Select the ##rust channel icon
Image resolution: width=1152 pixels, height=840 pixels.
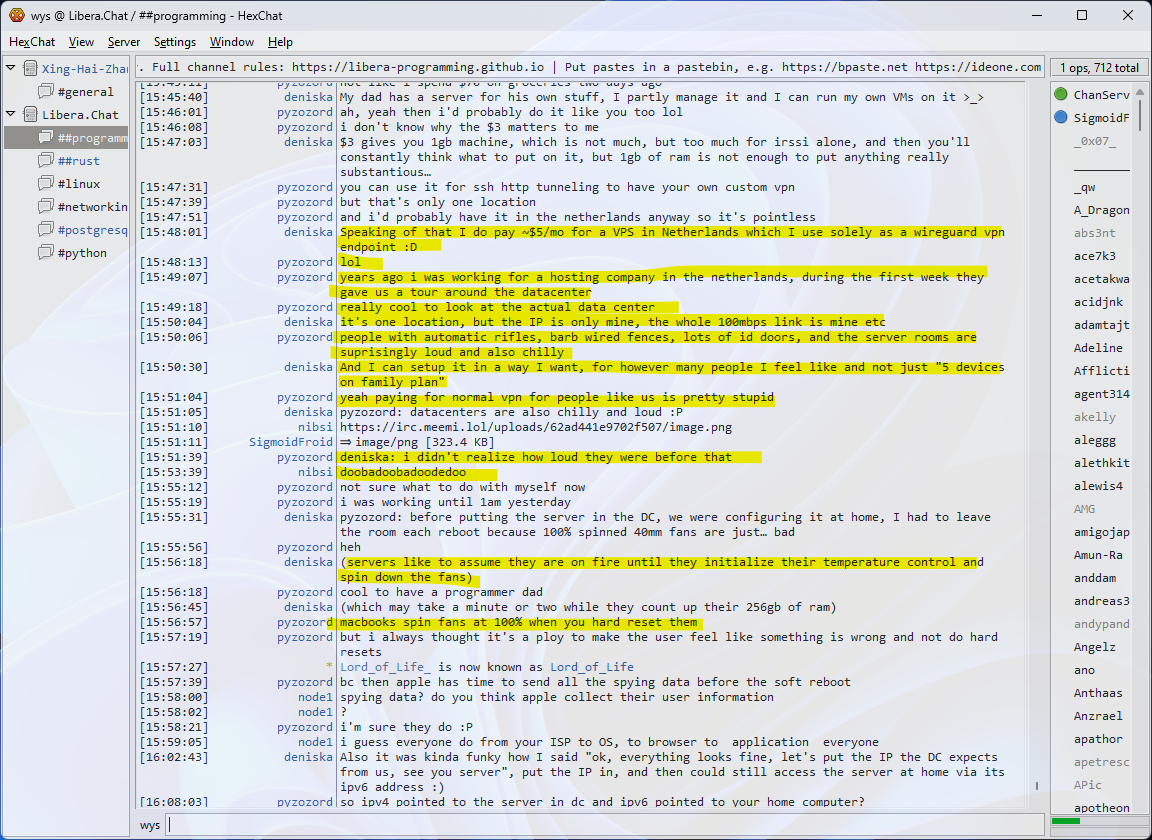[46, 161]
